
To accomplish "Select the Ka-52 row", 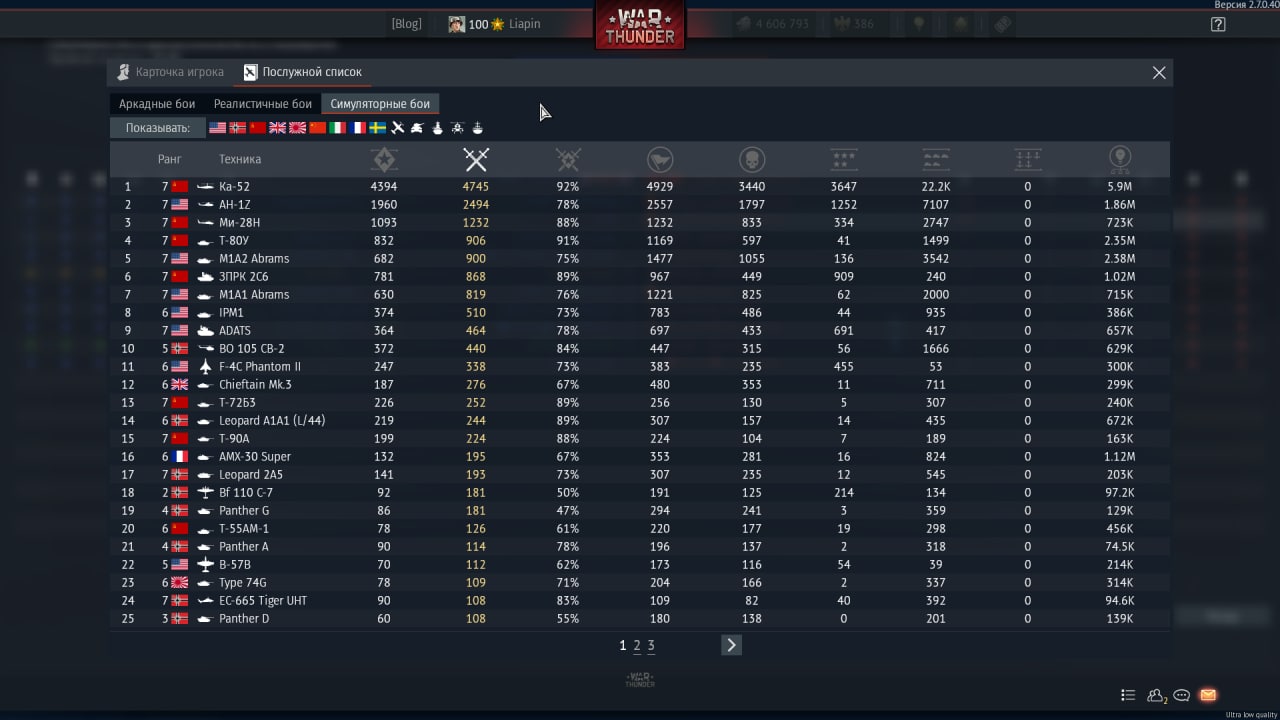I will tap(640, 187).
